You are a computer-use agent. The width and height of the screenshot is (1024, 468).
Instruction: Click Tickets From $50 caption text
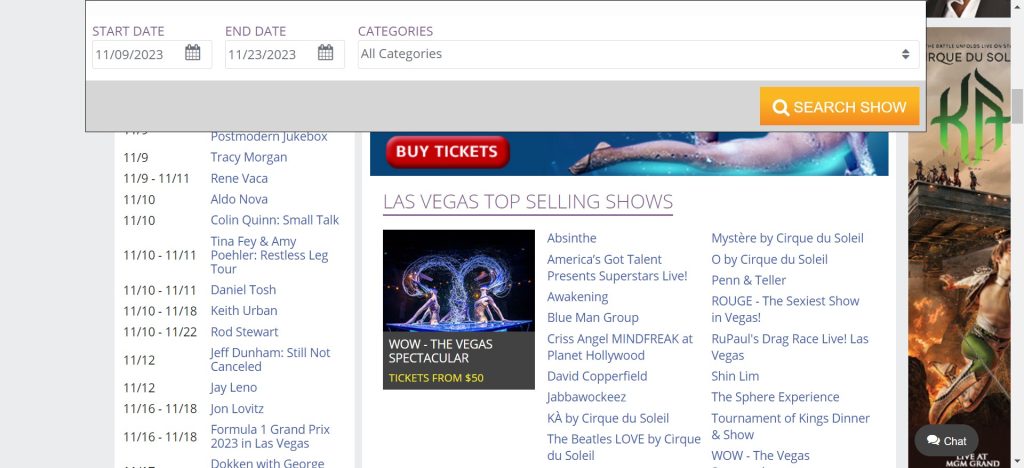pyautogui.click(x=436, y=378)
